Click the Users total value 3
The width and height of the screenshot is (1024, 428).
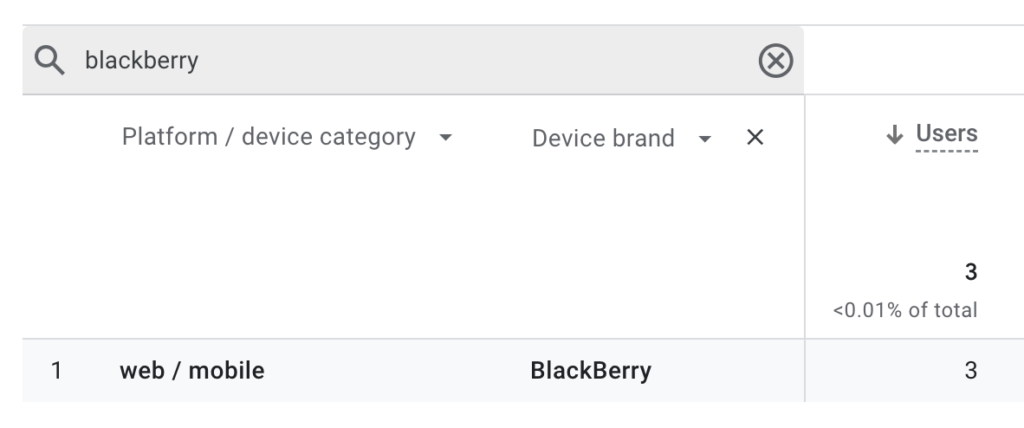(x=970, y=272)
